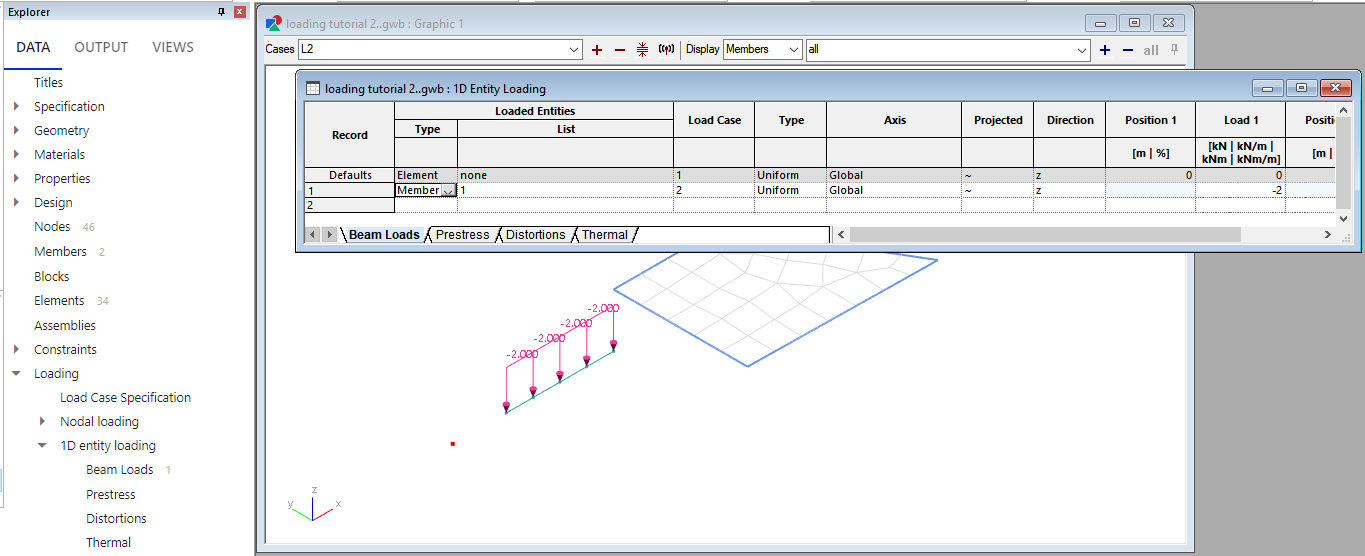Select Assemblies item in Explorer tree
The height and width of the screenshot is (556, 1365).
[65, 325]
